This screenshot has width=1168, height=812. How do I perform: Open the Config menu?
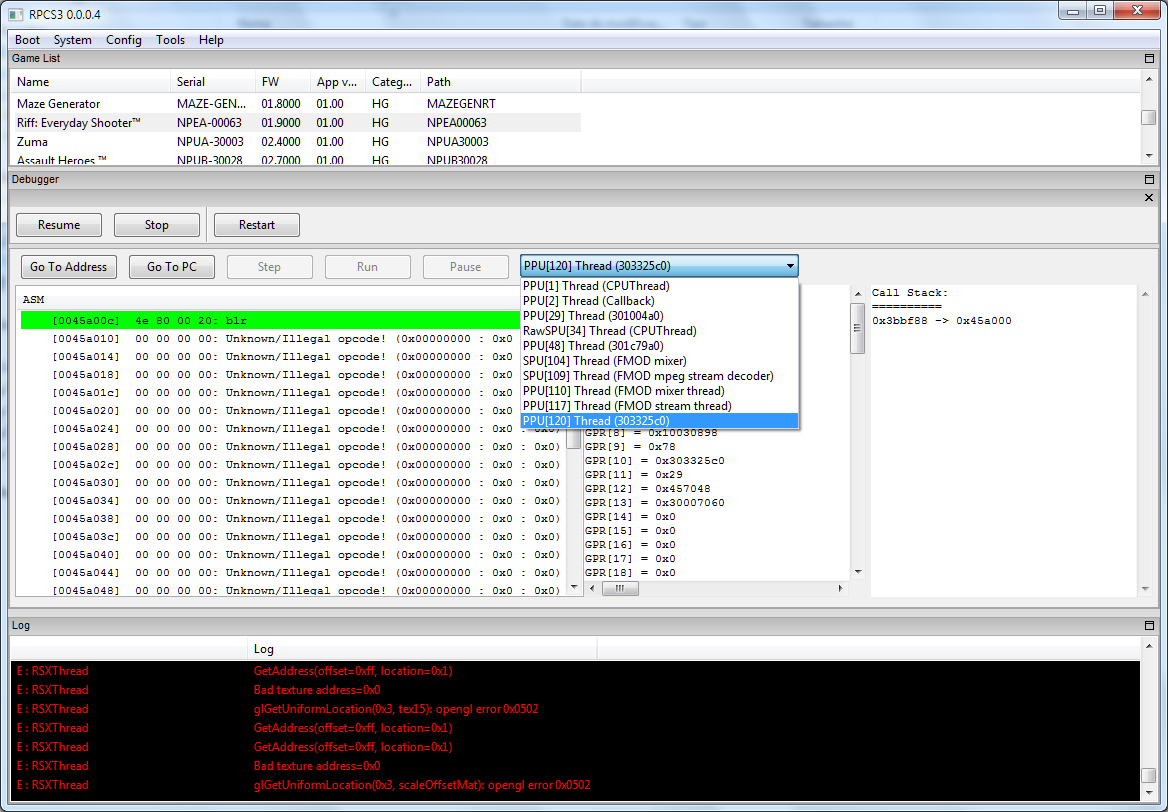(124, 40)
